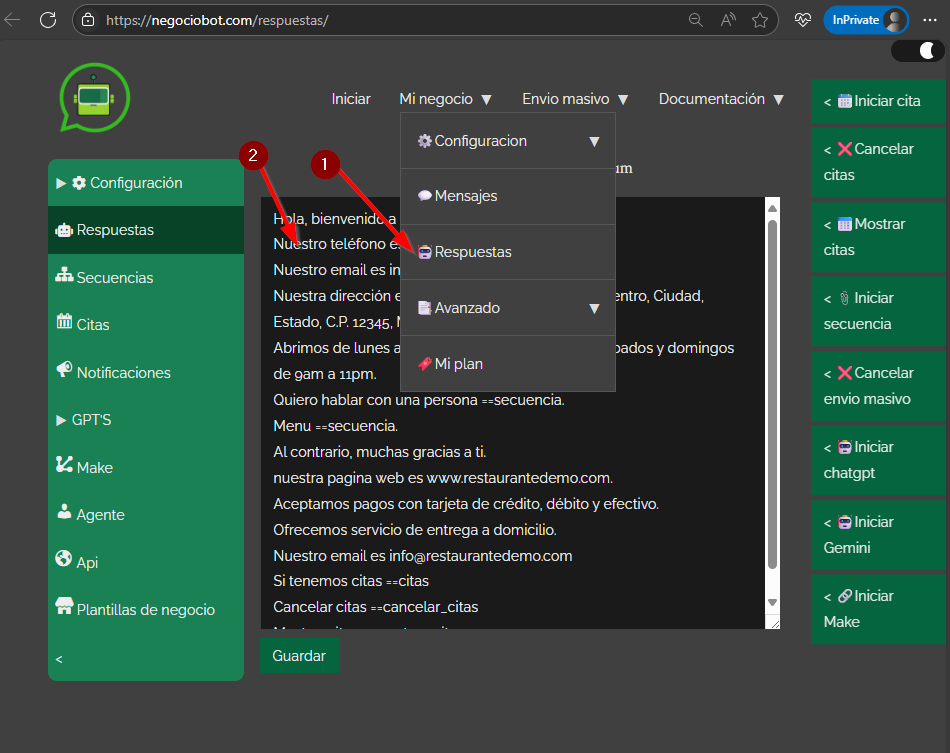This screenshot has height=753, width=950.
Task: Click the Mostrar citas shortcut button
Action: 878,237
